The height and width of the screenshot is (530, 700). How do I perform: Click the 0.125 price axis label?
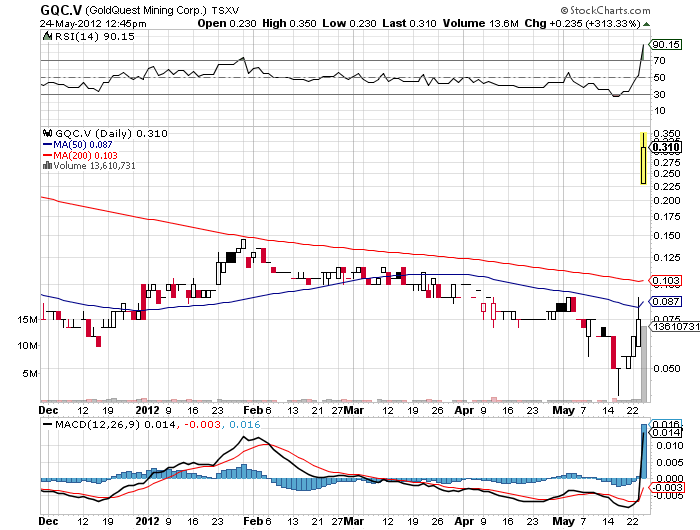[667, 258]
